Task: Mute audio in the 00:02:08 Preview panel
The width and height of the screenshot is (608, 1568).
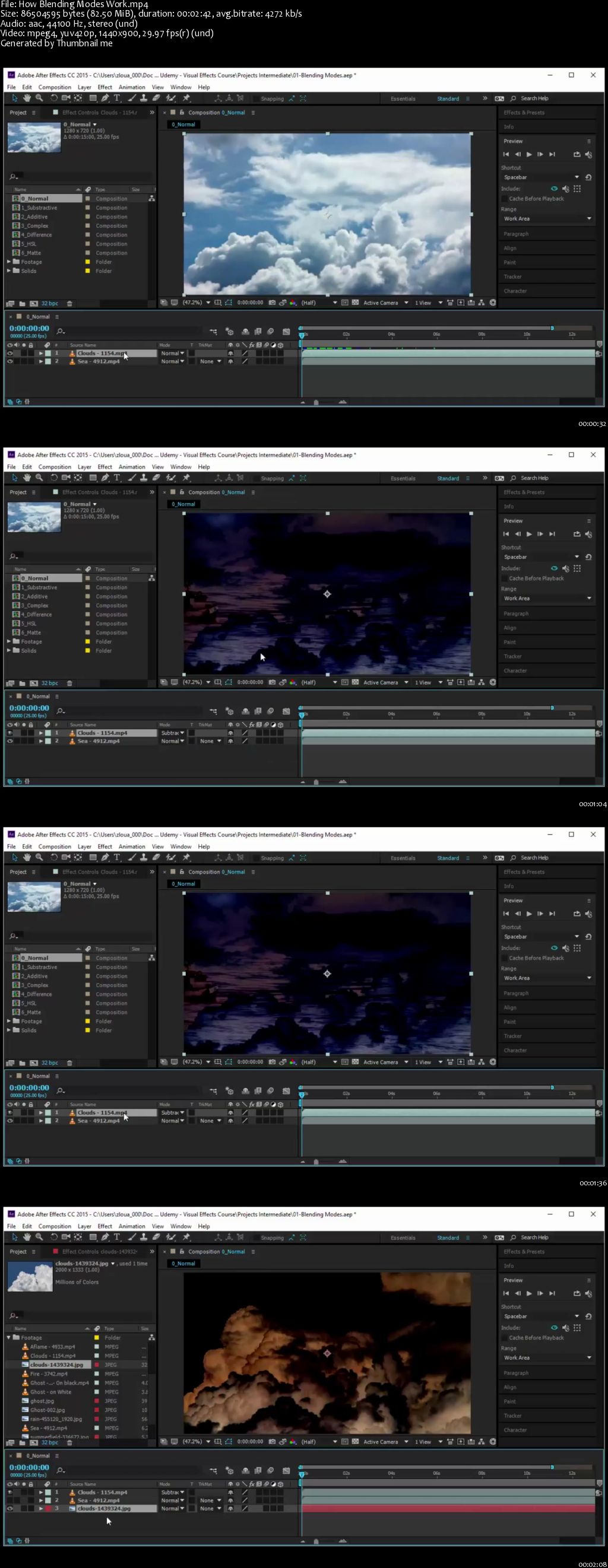Action: pyautogui.click(x=588, y=1294)
